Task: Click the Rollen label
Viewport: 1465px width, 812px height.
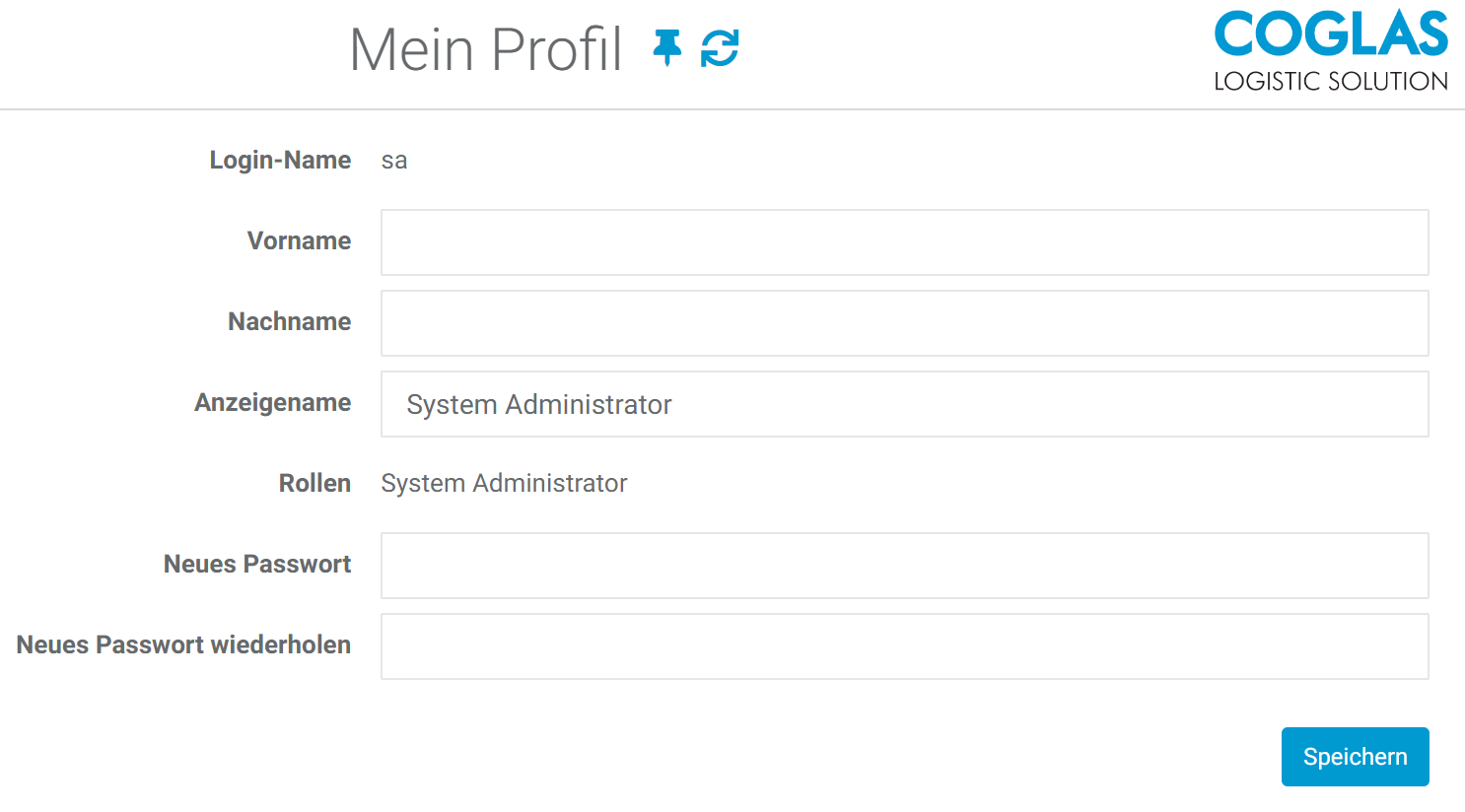Action: click(314, 483)
